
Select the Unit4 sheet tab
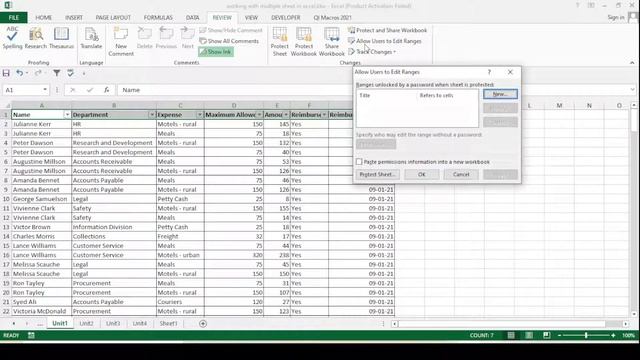click(140, 323)
